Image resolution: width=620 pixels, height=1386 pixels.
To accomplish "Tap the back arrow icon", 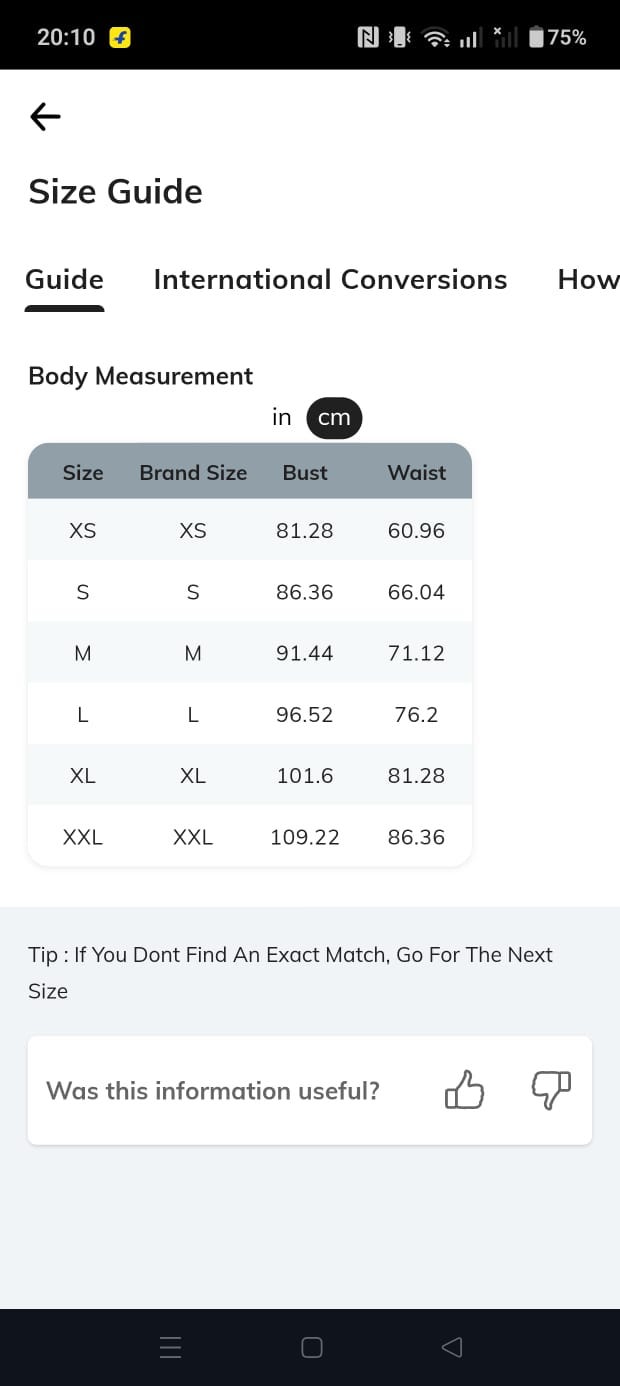I will [45, 117].
